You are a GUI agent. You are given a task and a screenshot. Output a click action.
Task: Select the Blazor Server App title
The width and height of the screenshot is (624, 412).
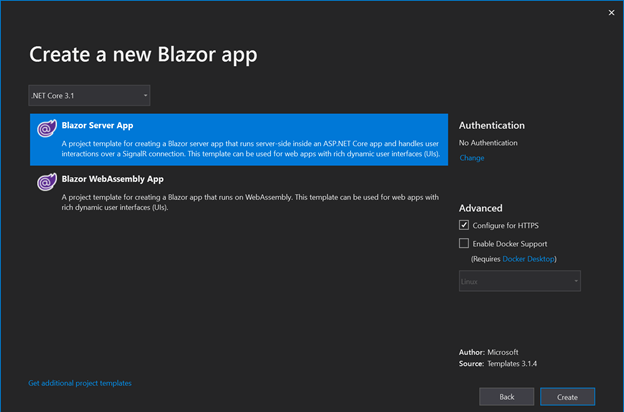tap(99, 126)
